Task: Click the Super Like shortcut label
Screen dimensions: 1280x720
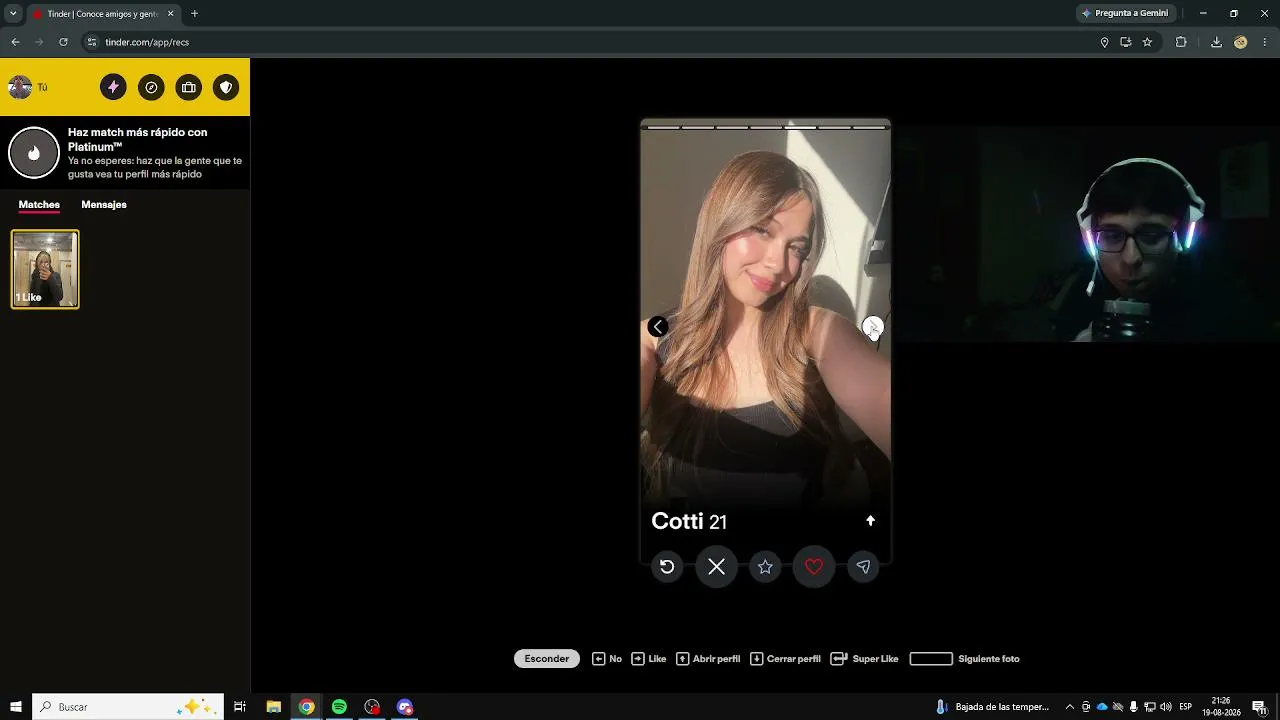Action: pos(875,659)
